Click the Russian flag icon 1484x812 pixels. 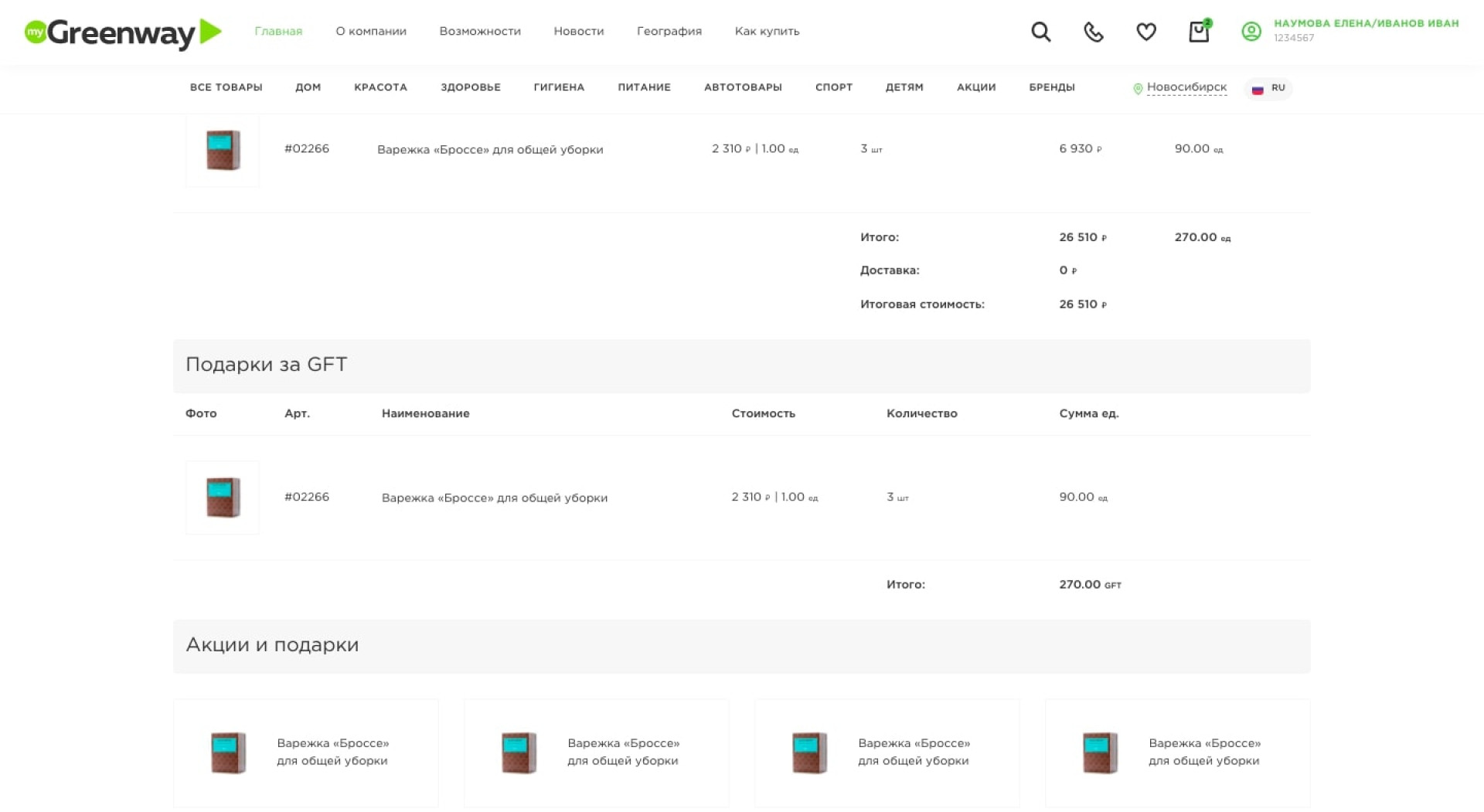1258,89
